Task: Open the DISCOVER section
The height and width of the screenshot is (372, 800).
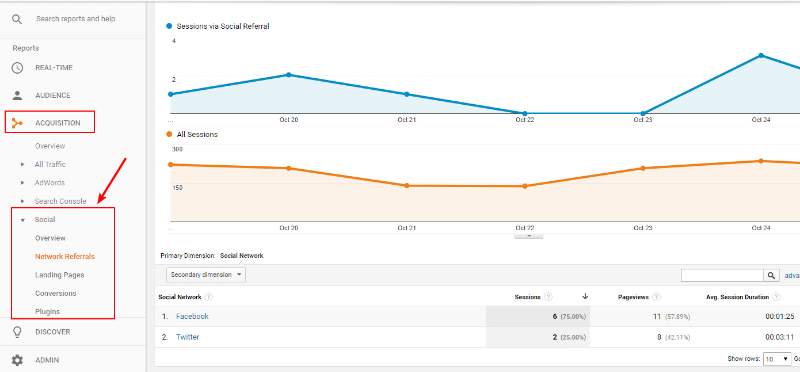Action: pos(53,332)
